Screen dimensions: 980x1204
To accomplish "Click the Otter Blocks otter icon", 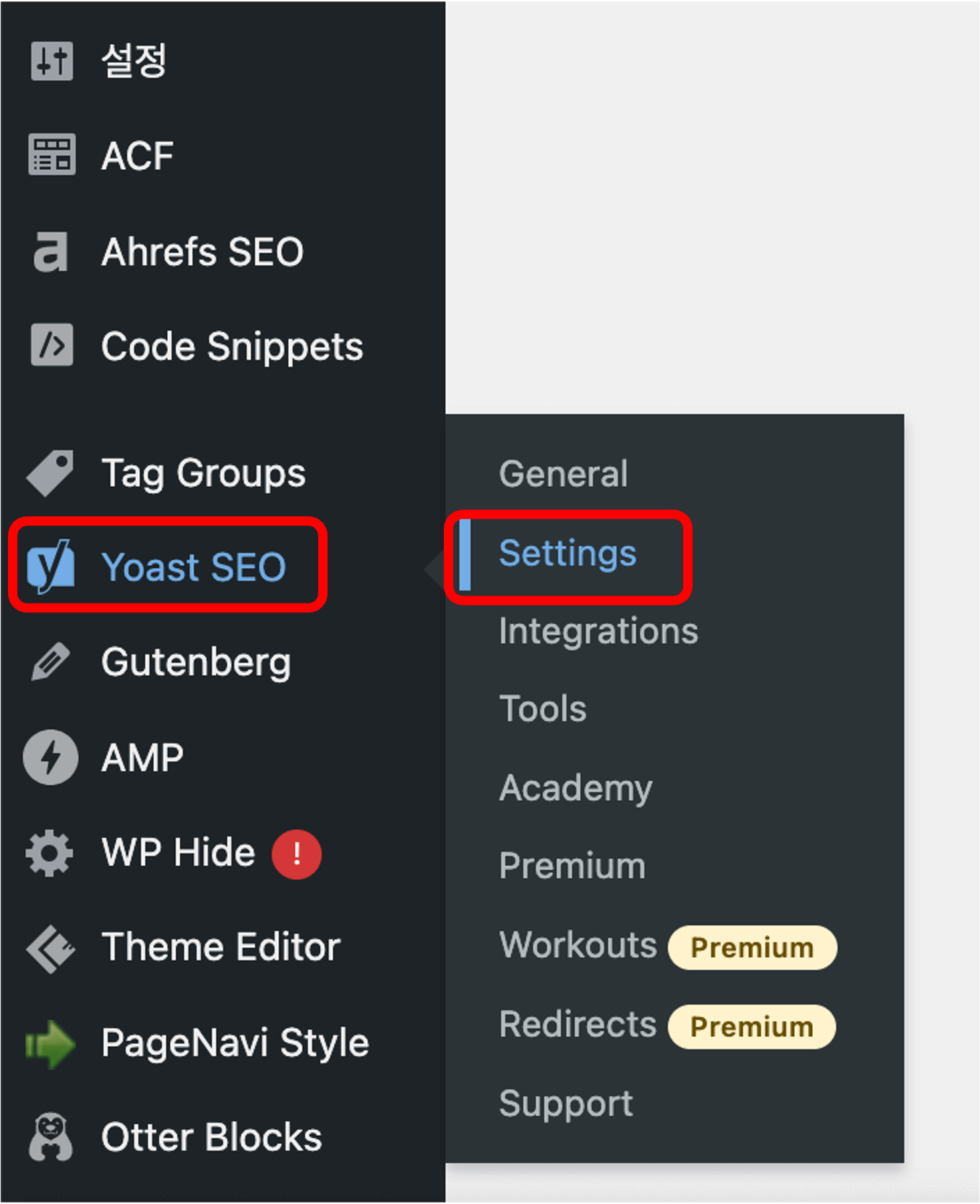I will pyautogui.click(x=50, y=1137).
